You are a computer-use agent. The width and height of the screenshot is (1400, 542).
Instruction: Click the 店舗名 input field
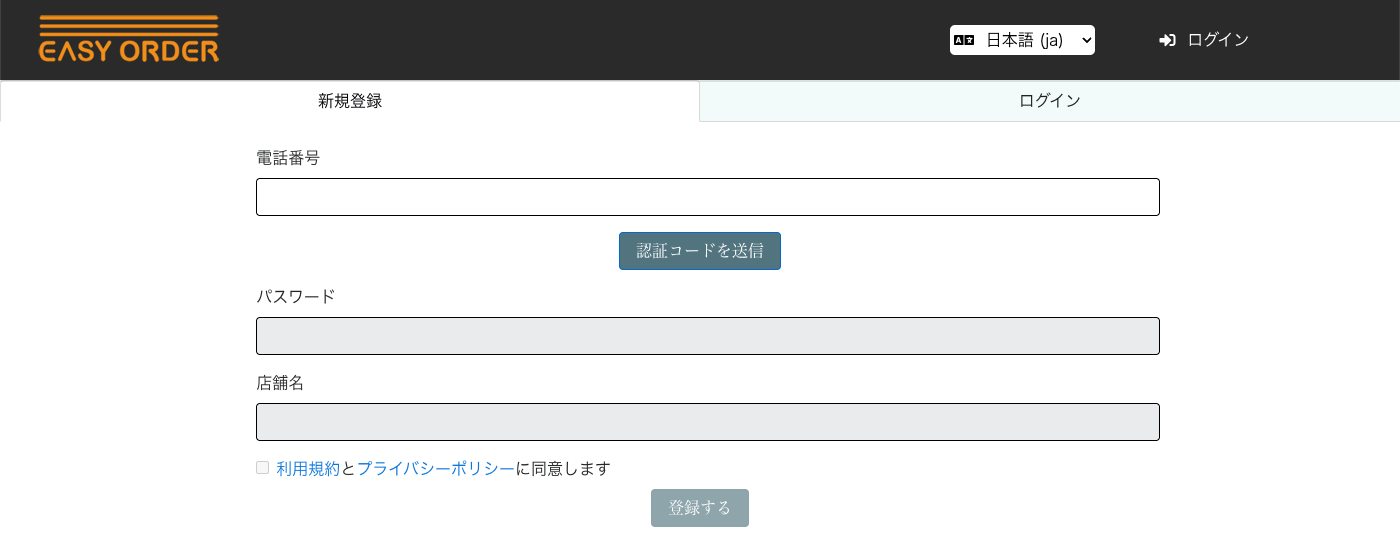click(707, 422)
